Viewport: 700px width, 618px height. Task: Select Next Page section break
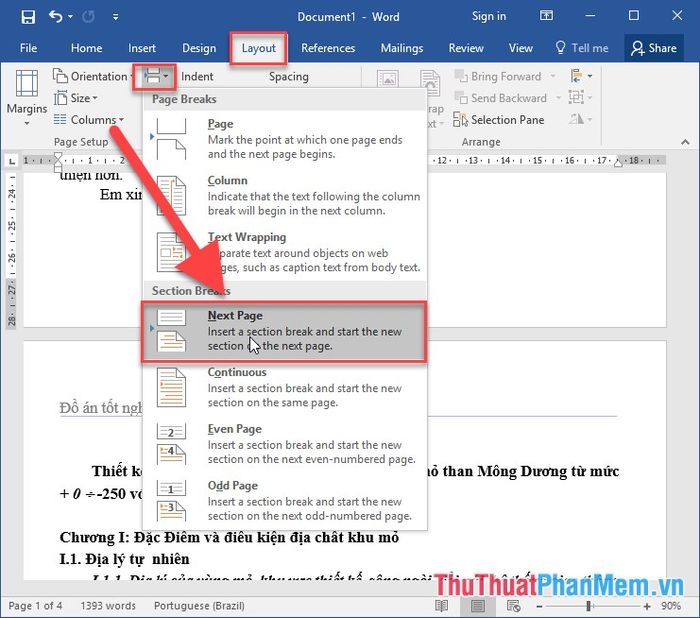click(x=284, y=331)
